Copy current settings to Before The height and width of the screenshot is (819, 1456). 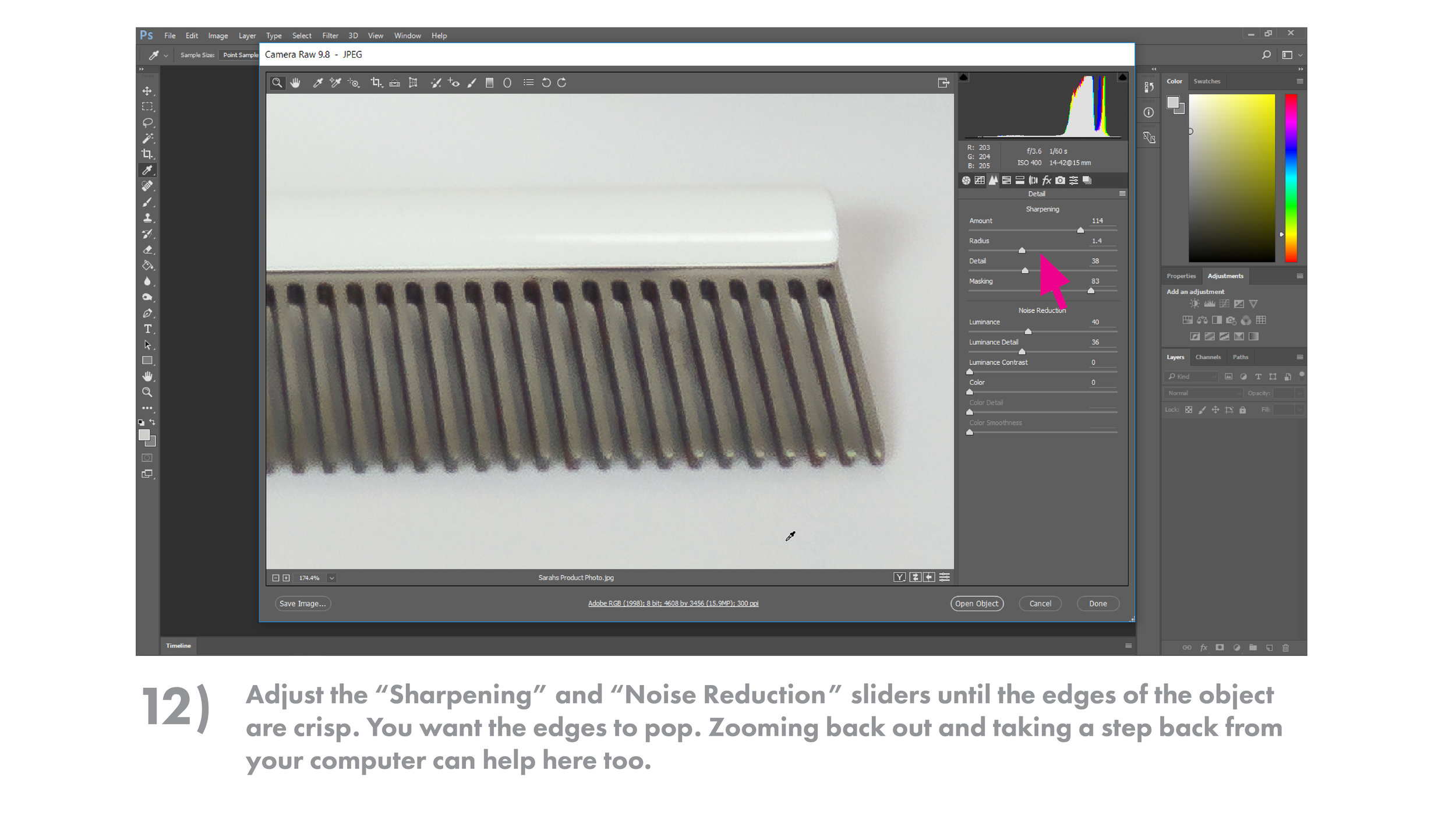[x=930, y=577]
